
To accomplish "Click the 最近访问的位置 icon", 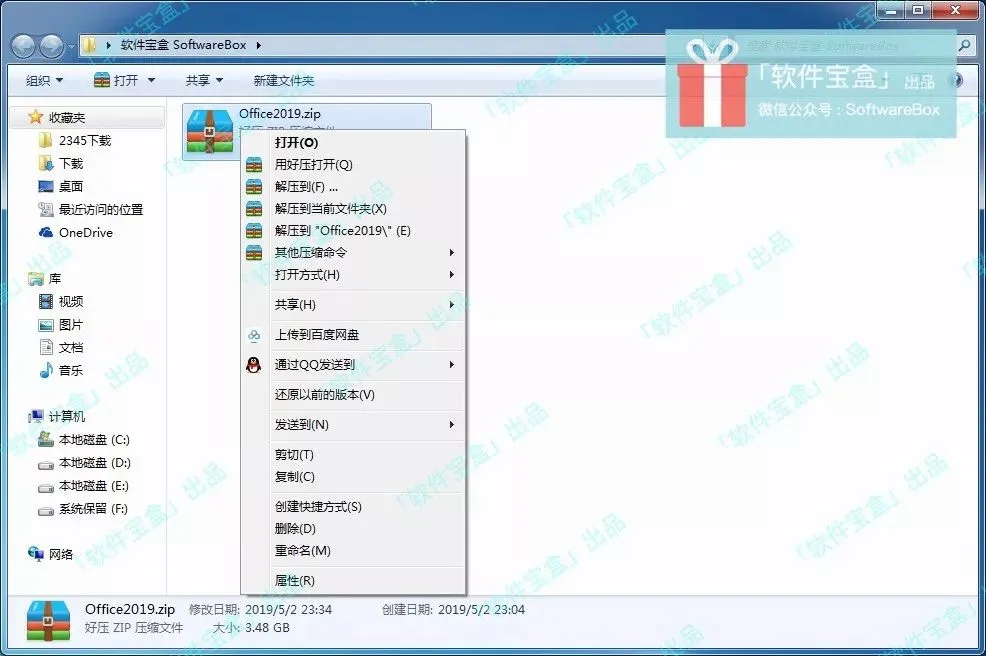I will (45, 209).
